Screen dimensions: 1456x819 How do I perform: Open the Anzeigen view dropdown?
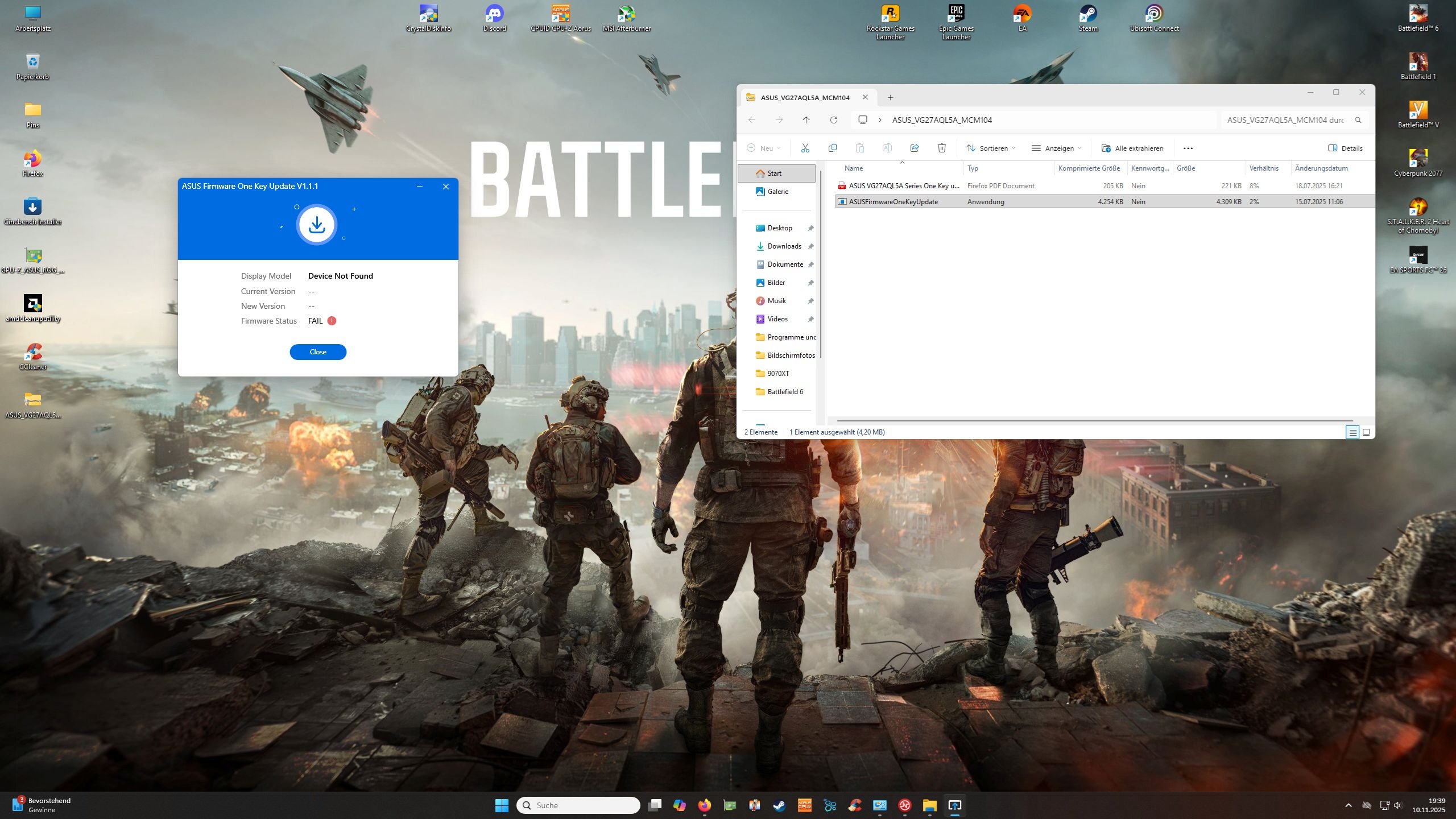(1056, 148)
